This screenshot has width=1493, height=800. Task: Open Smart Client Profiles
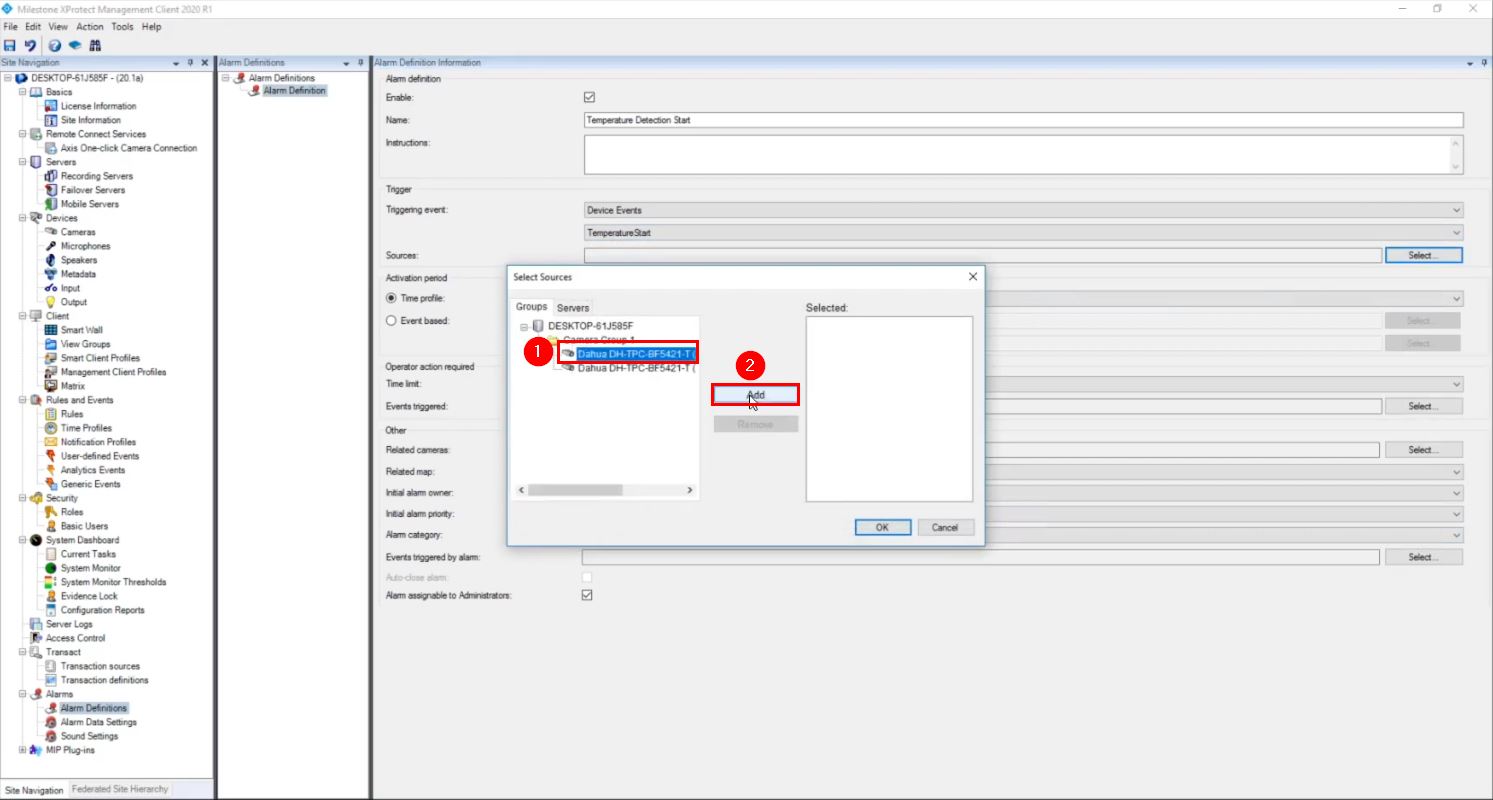click(x=100, y=358)
